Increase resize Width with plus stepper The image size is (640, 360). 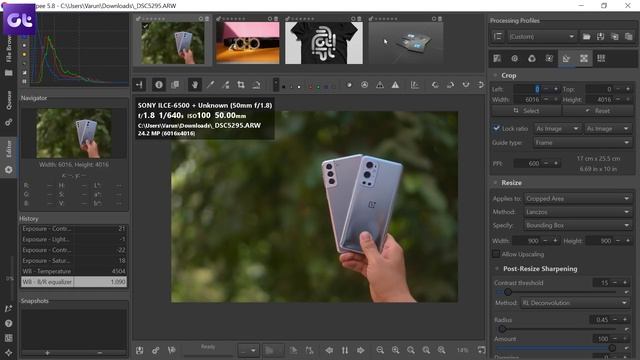click(555, 241)
